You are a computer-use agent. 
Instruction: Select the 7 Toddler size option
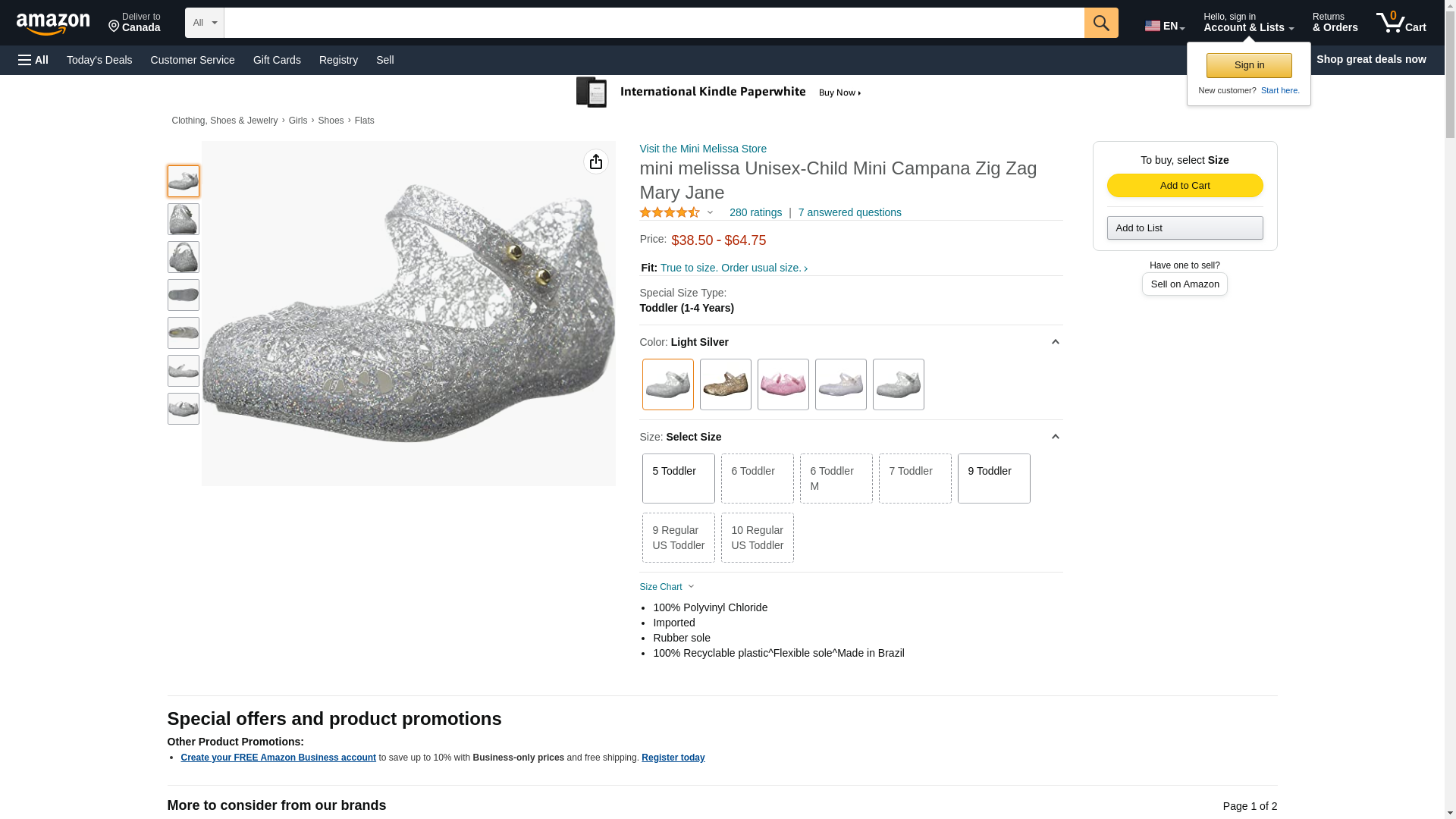pyautogui.click(x=915, y=479)
